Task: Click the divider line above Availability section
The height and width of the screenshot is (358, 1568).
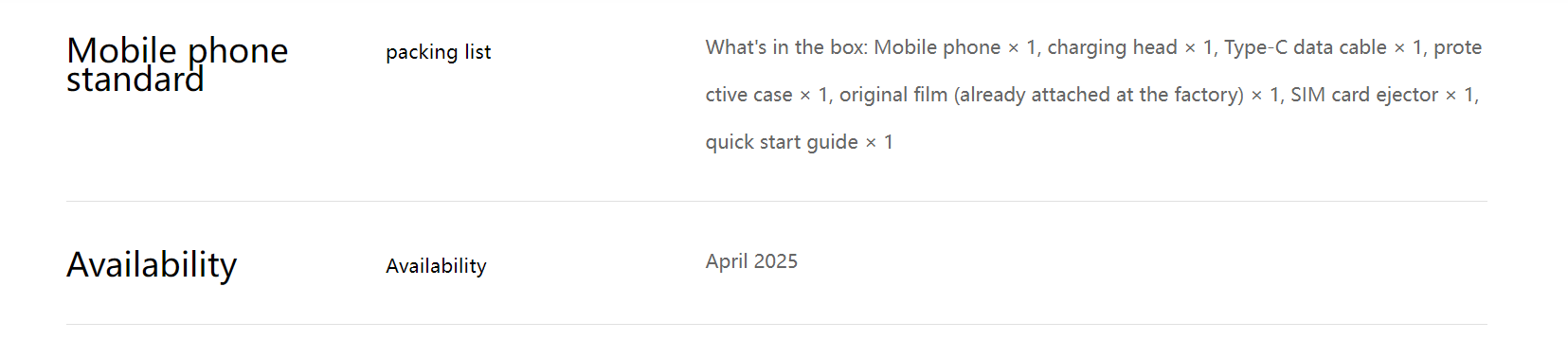Action: click(x=777, y=201)
